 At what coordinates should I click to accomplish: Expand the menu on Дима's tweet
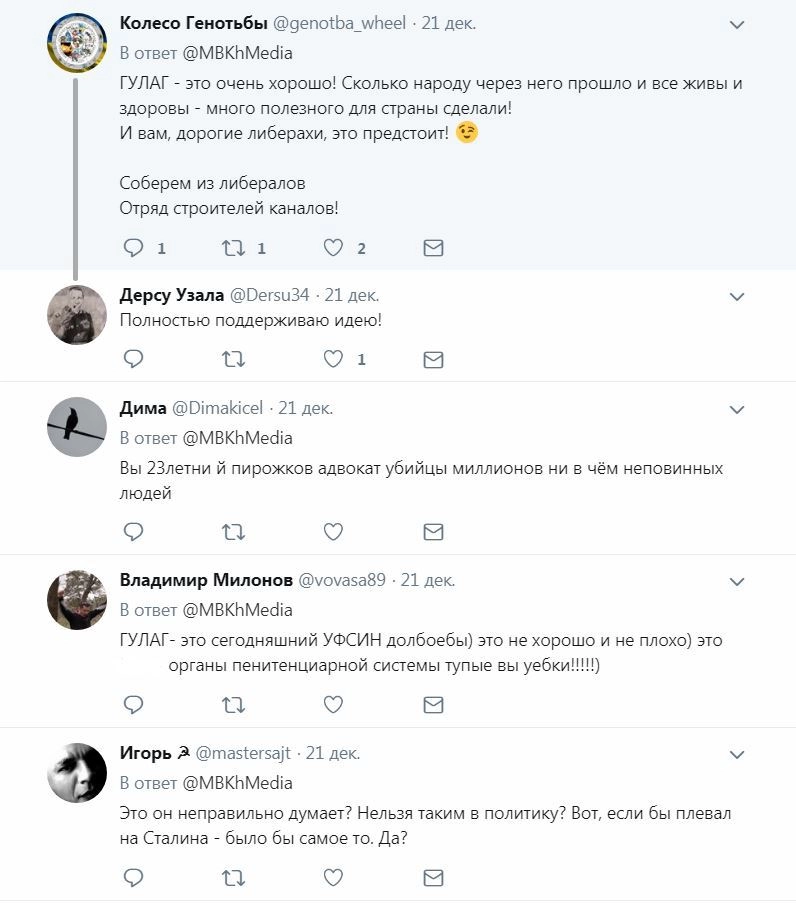point(737,409)
